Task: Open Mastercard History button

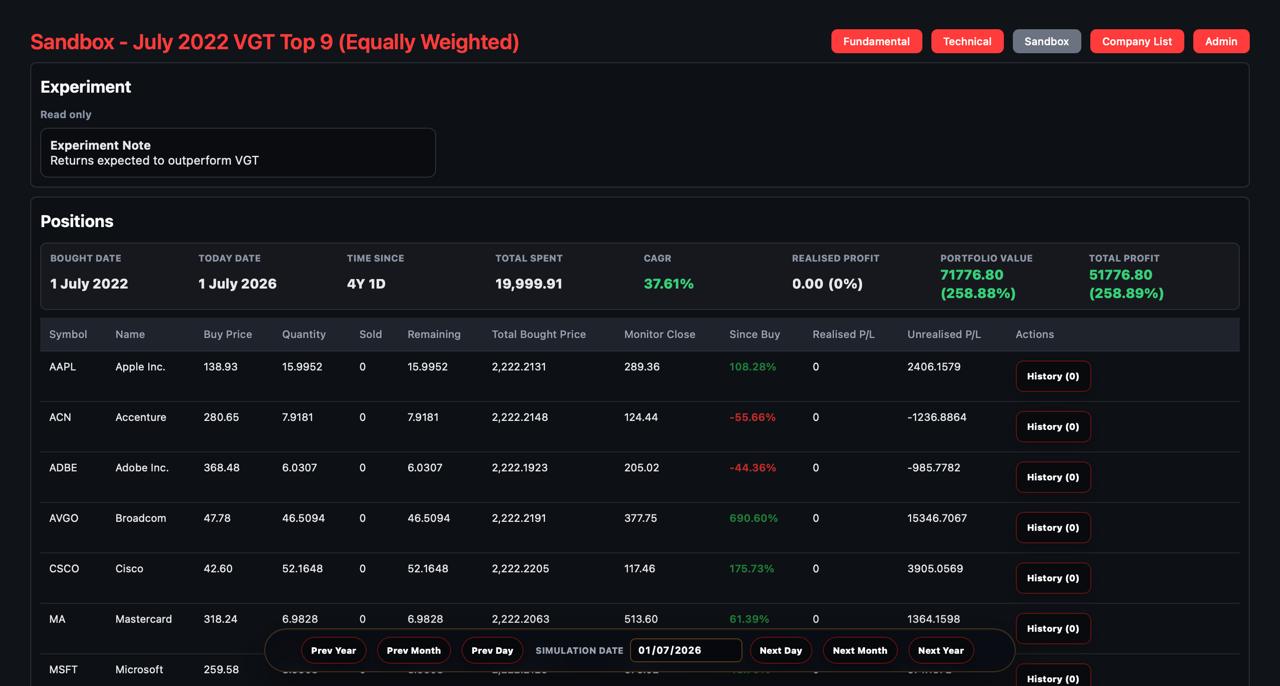Action: [x=1053, y=628]
